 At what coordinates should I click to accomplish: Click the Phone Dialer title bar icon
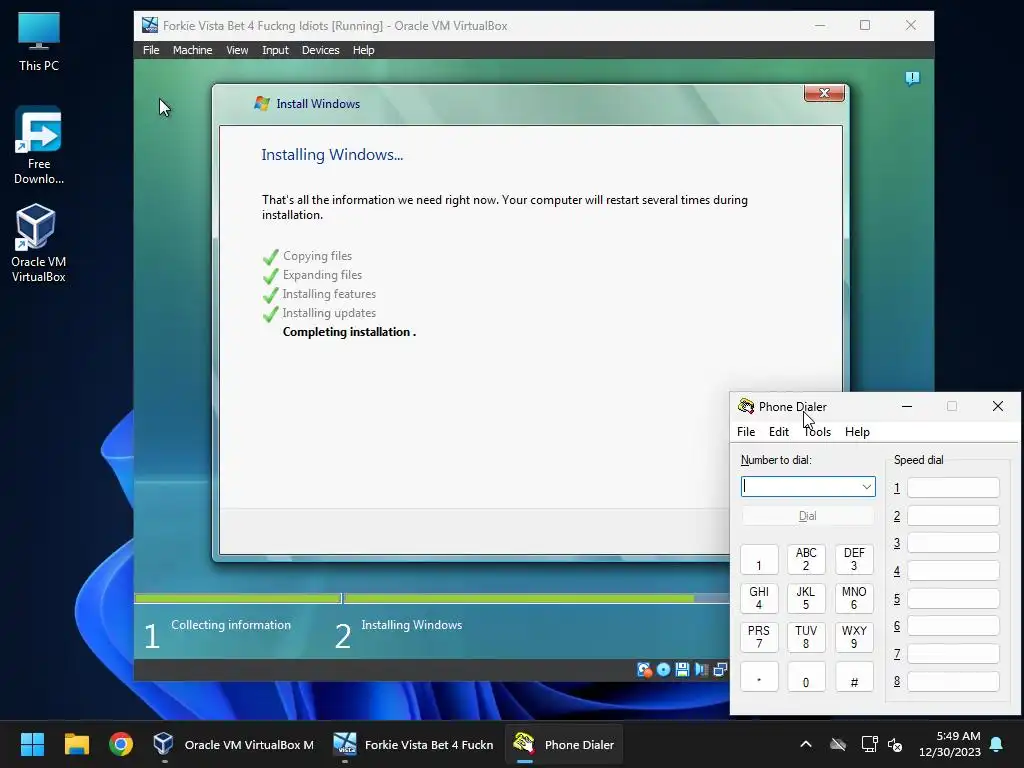(x=746, y=406)
